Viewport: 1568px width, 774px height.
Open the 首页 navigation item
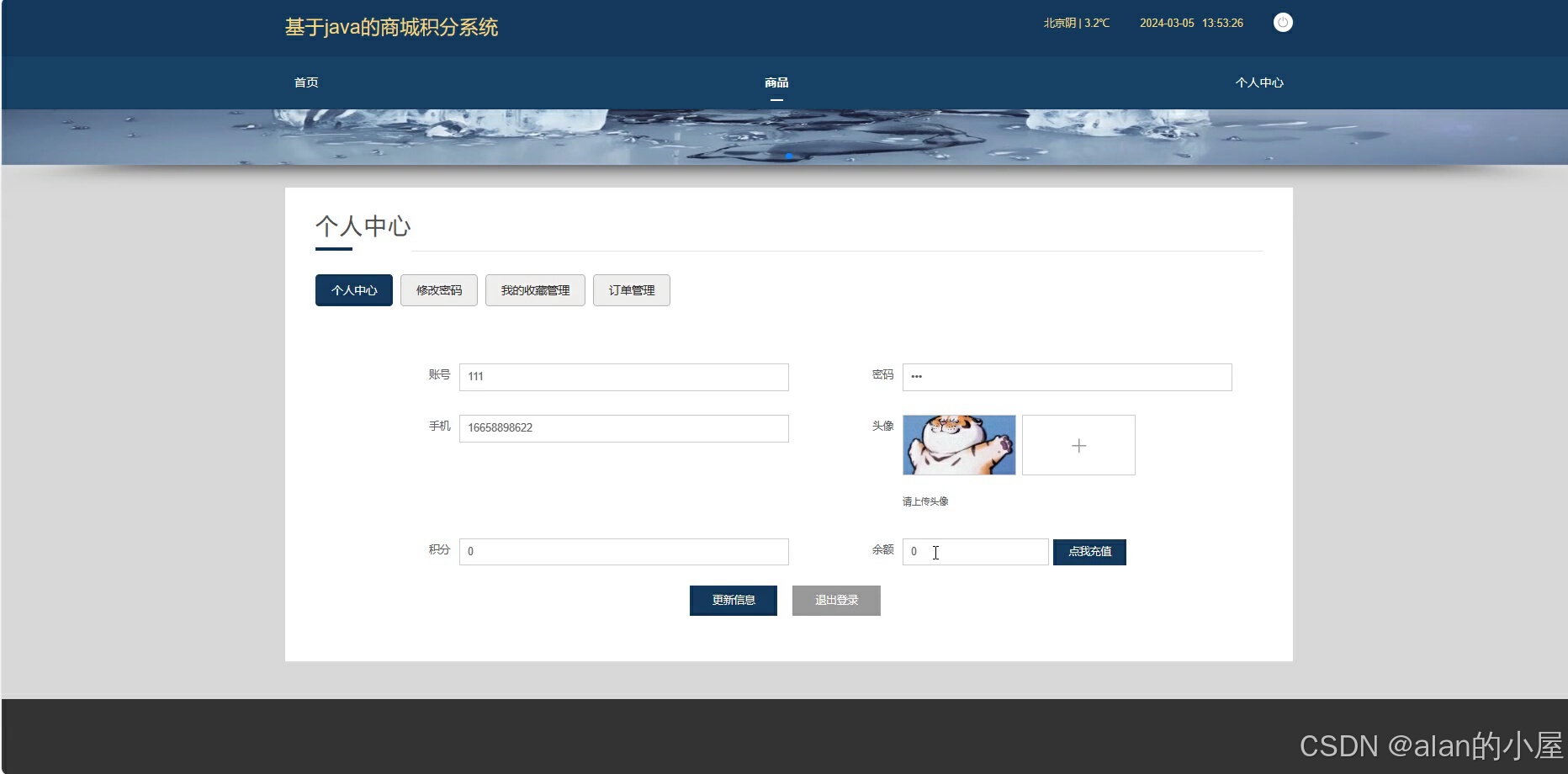tap(306, 82)
